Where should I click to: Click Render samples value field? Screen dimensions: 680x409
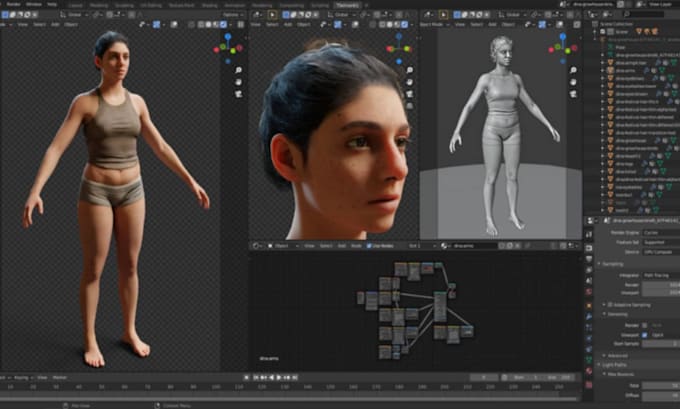(661, 285)
